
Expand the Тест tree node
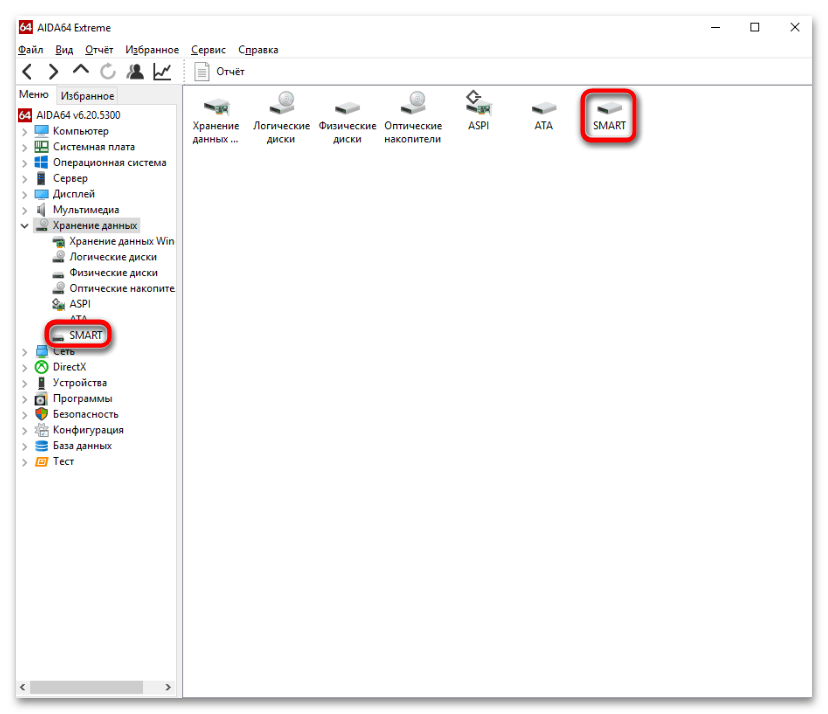(24, 462)
